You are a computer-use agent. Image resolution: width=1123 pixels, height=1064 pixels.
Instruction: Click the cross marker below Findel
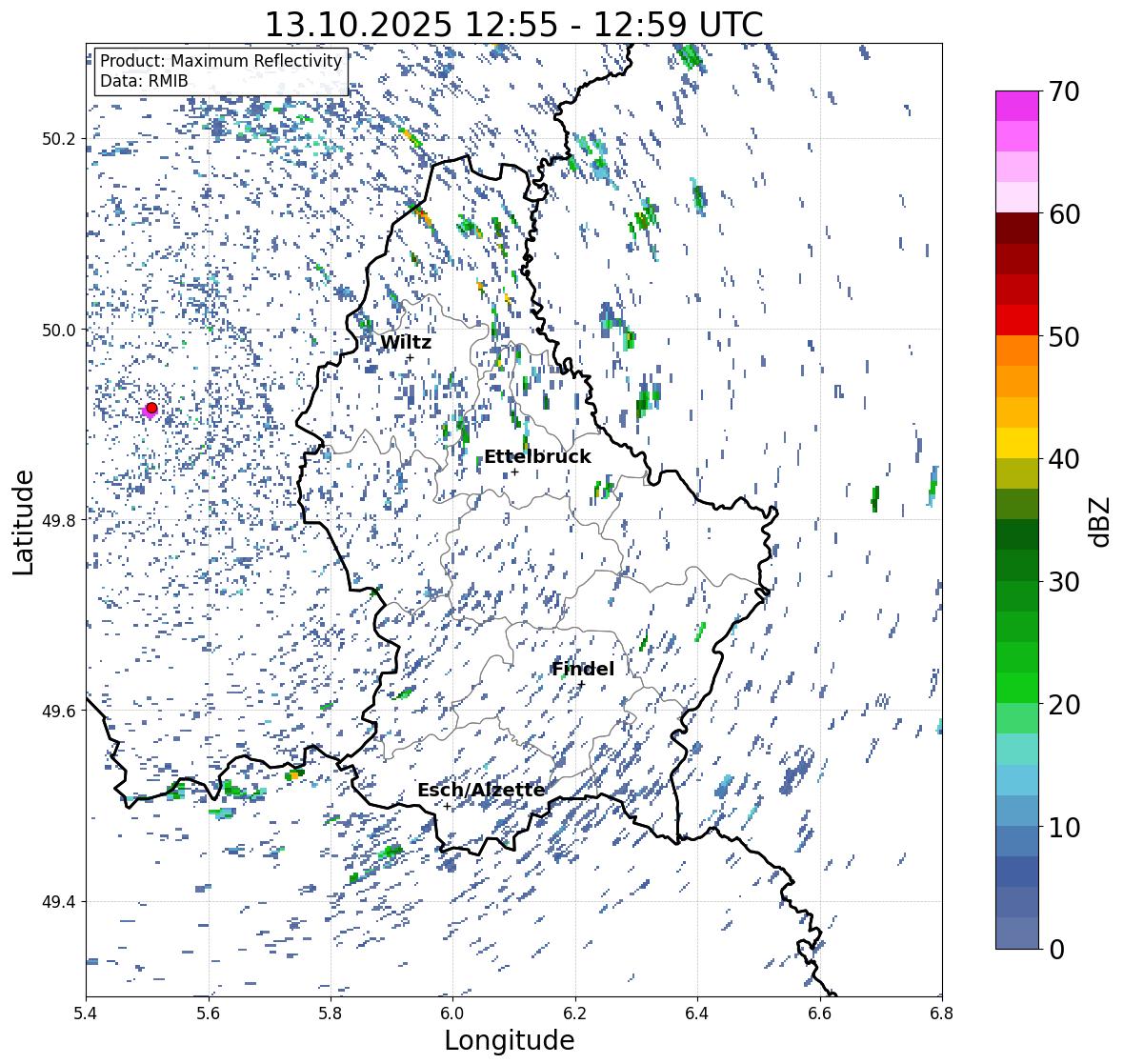click(582, 685)
